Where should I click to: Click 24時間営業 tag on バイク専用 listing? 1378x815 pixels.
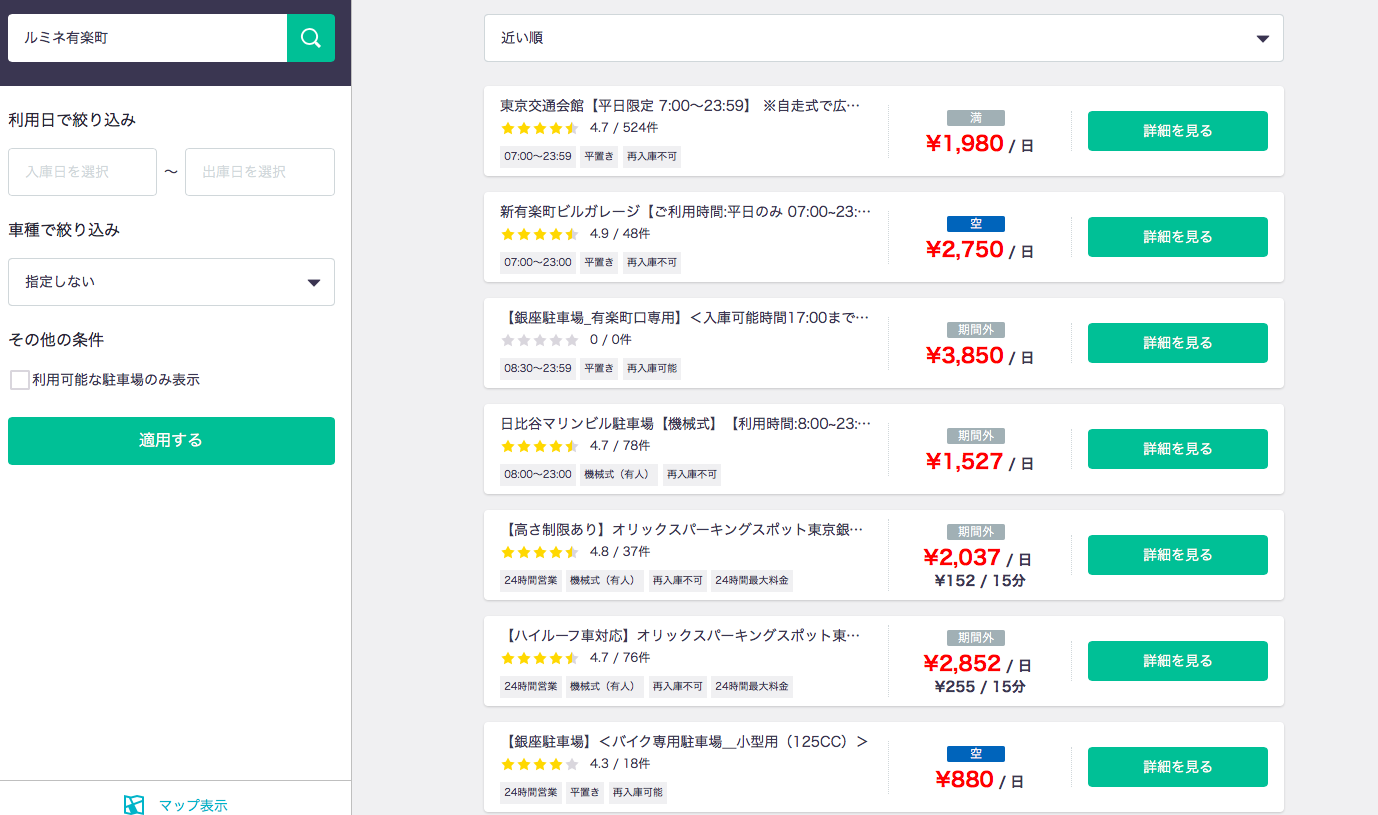(531, 792)
